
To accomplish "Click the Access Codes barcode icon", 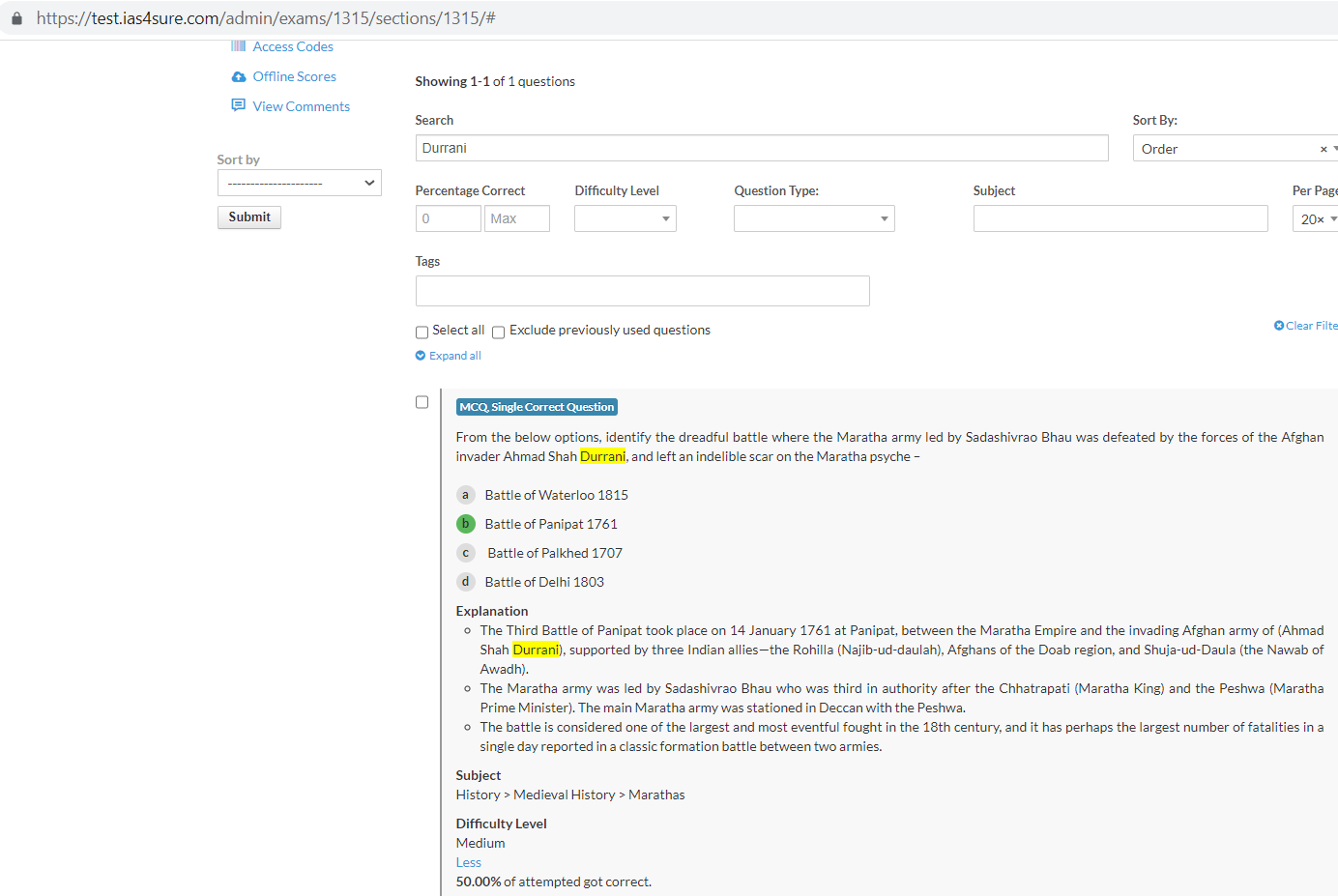I will coord(238,46).
